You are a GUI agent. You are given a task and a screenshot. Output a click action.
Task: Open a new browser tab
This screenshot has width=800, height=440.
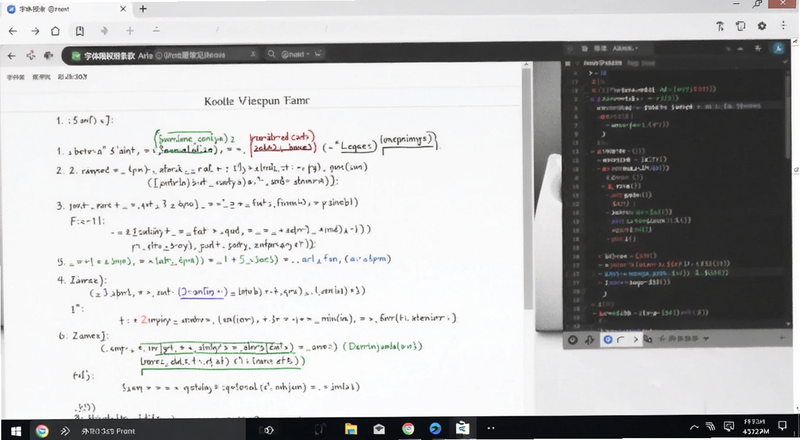coord(143,9)
